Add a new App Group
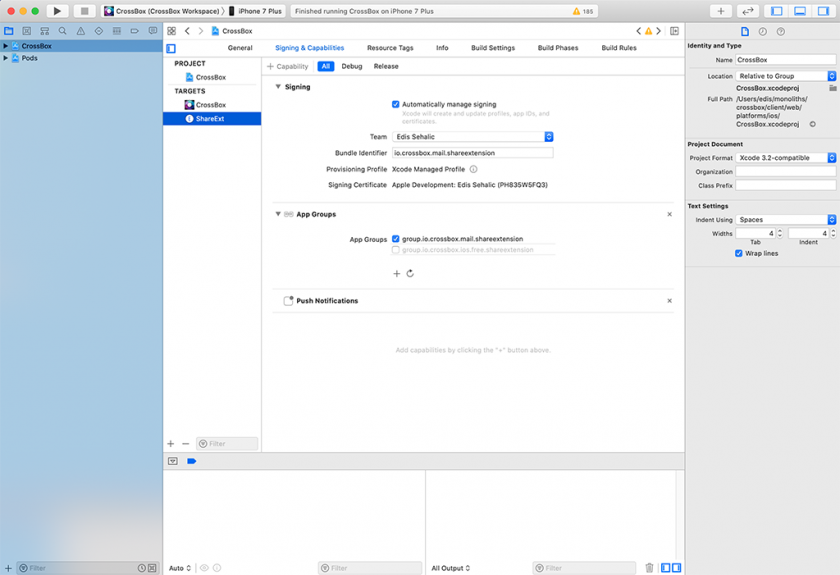Screen dimensions: 840x575 coord(396,273)
